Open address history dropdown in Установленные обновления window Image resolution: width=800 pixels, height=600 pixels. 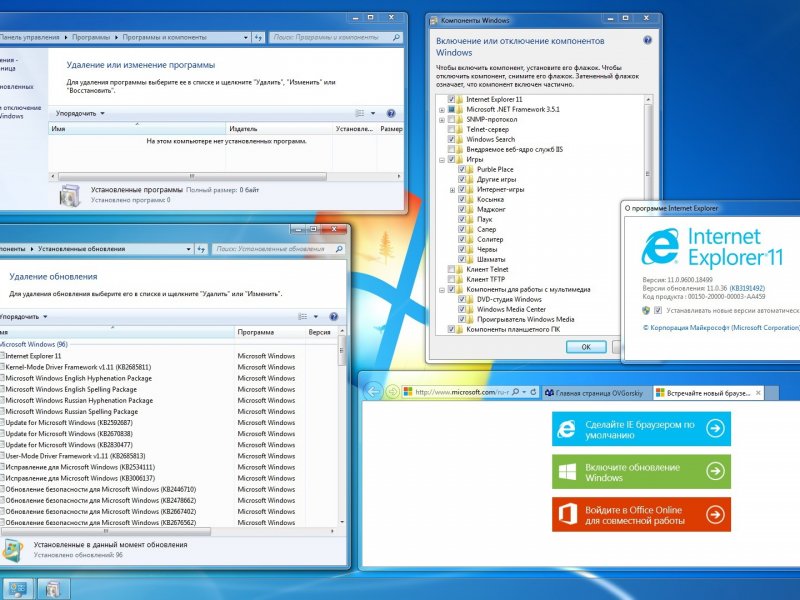click(189, 249)
